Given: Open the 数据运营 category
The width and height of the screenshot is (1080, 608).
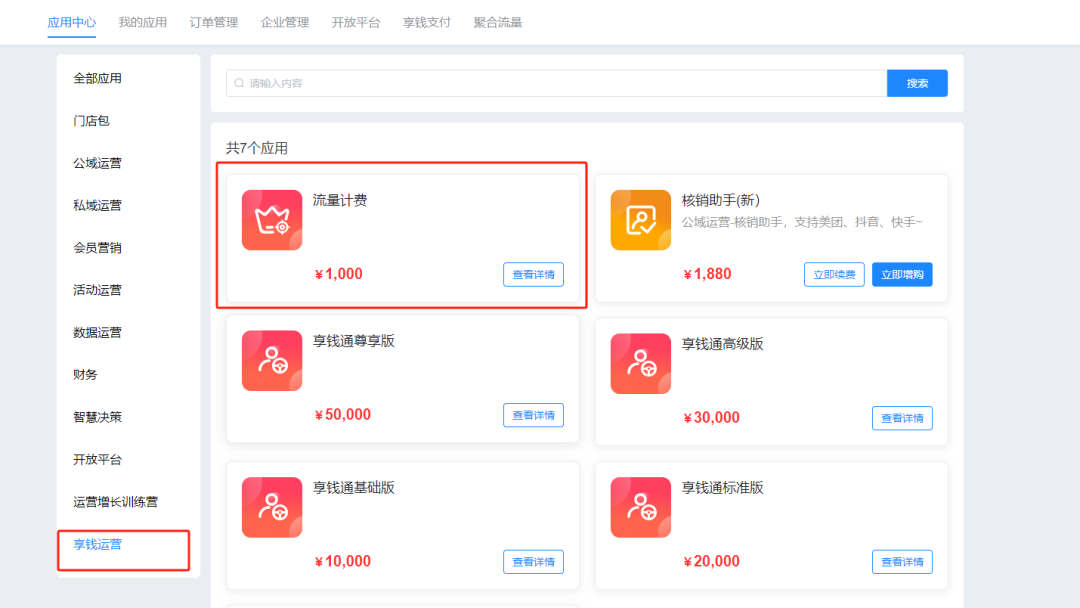Looking at the screenshot, I should pyautogui.click(x=95, y=332).
